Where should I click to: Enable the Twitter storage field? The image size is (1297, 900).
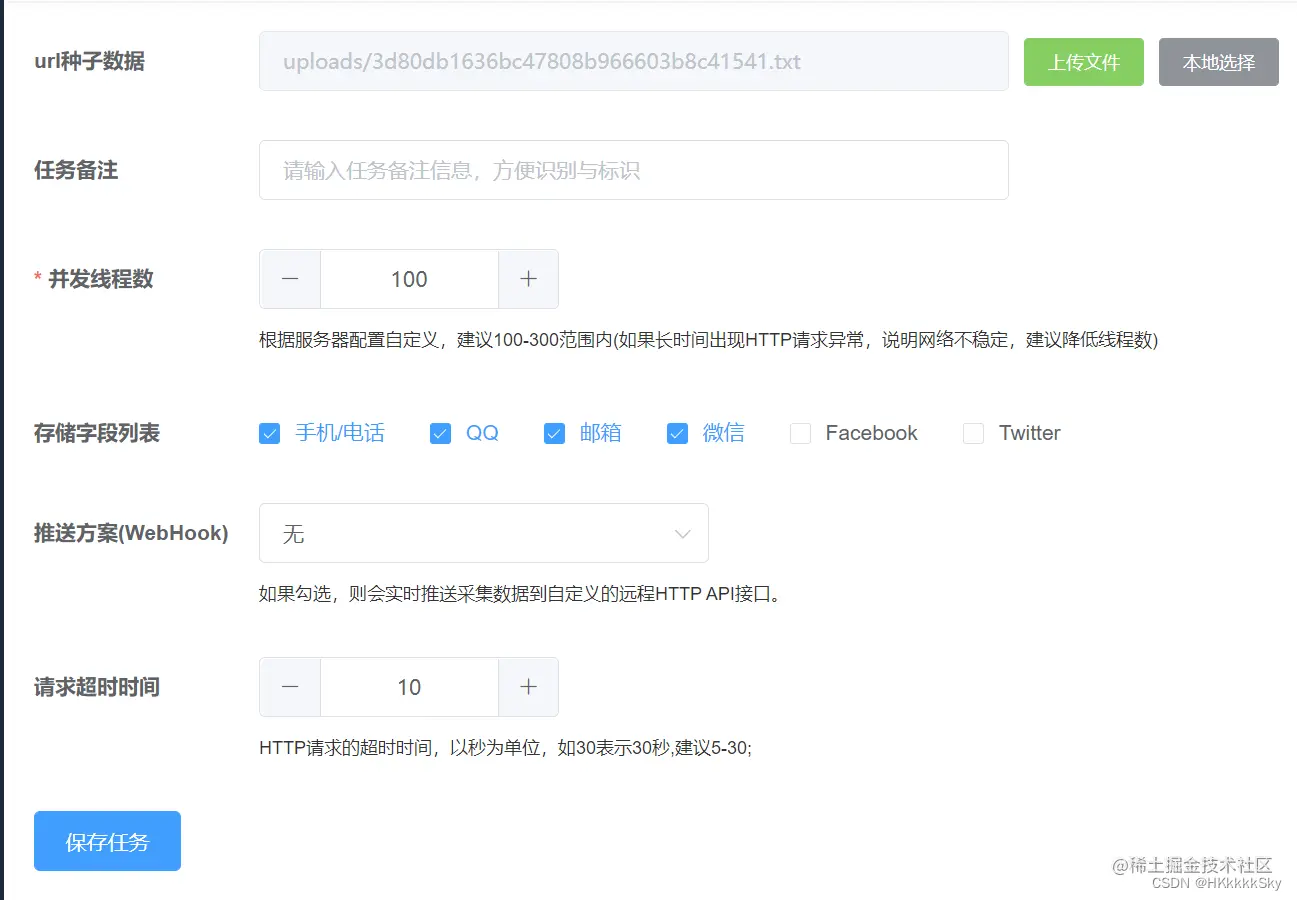(x=972, y=433)
